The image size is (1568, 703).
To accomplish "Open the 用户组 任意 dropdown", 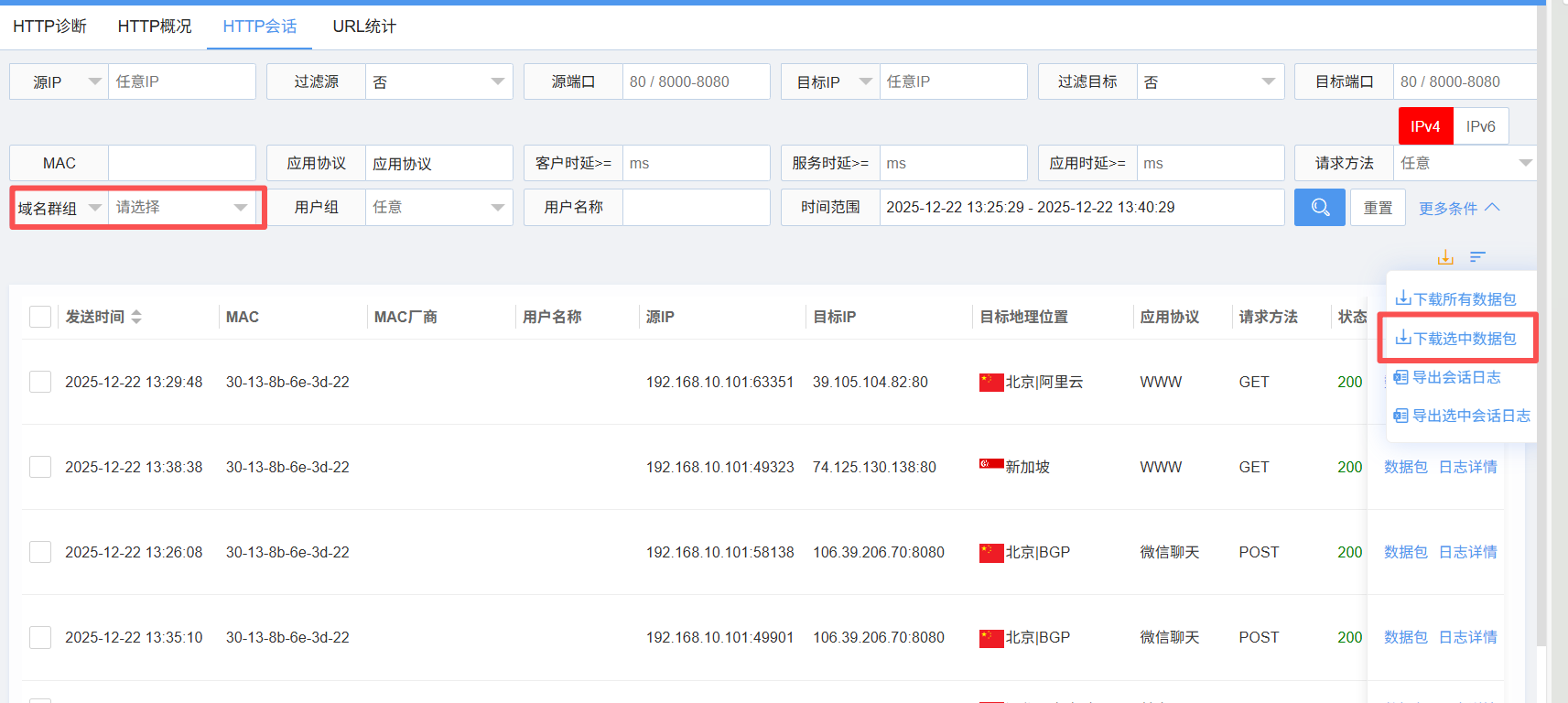I will [438, 208].
